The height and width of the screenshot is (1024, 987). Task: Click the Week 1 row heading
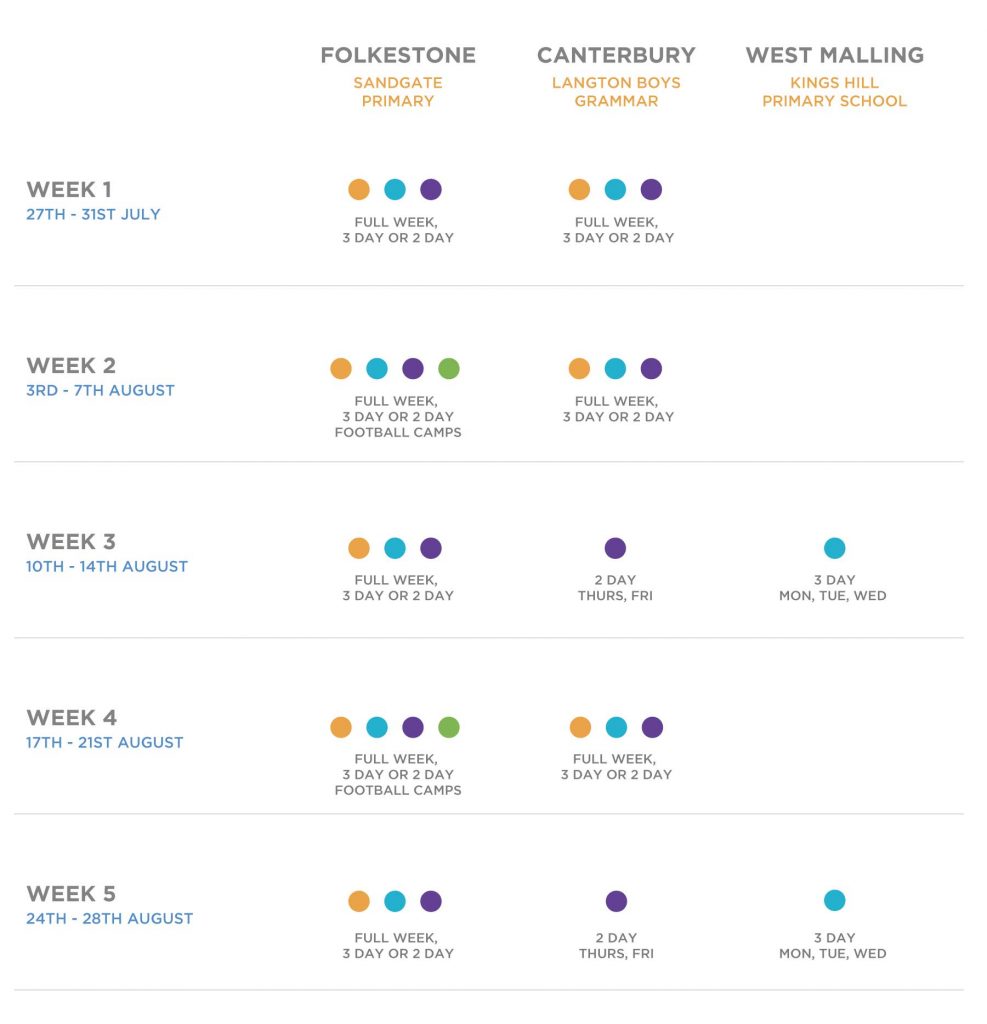69,189
